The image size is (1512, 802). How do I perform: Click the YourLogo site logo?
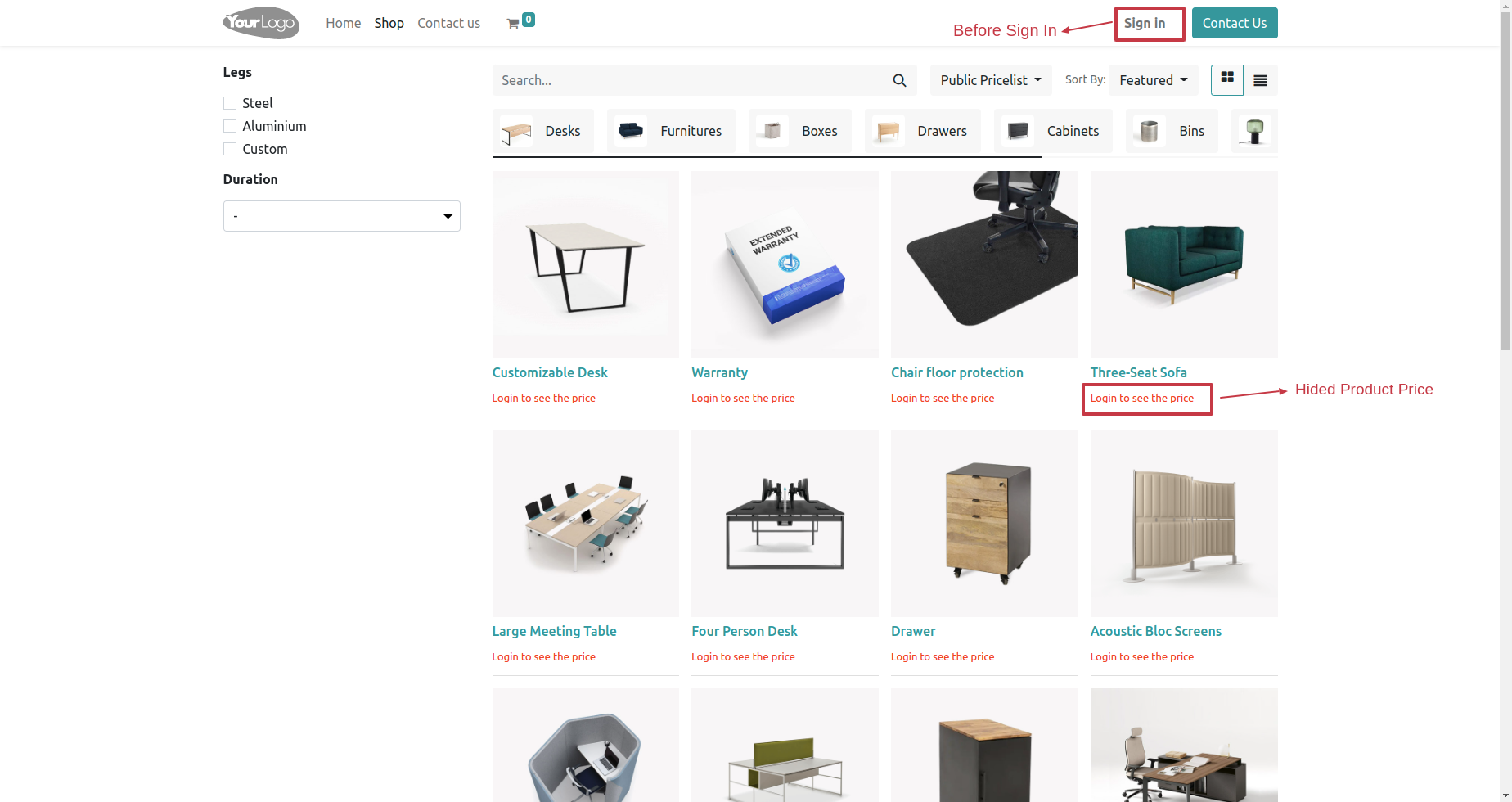(261, 23)
